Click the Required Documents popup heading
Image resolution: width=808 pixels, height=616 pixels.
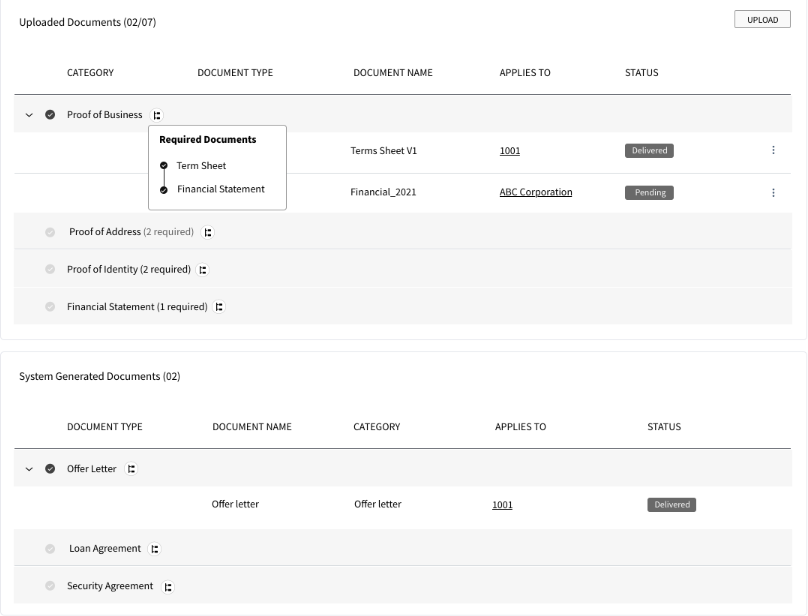coord(208,140)
